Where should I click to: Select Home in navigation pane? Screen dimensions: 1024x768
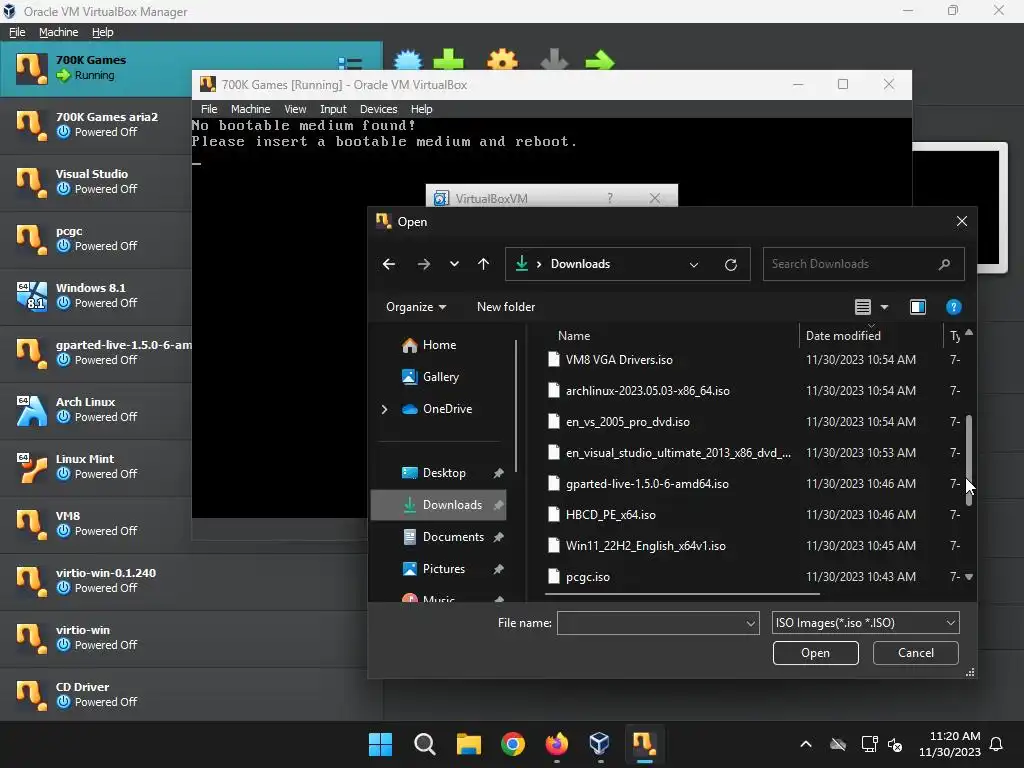pos(439,345)
